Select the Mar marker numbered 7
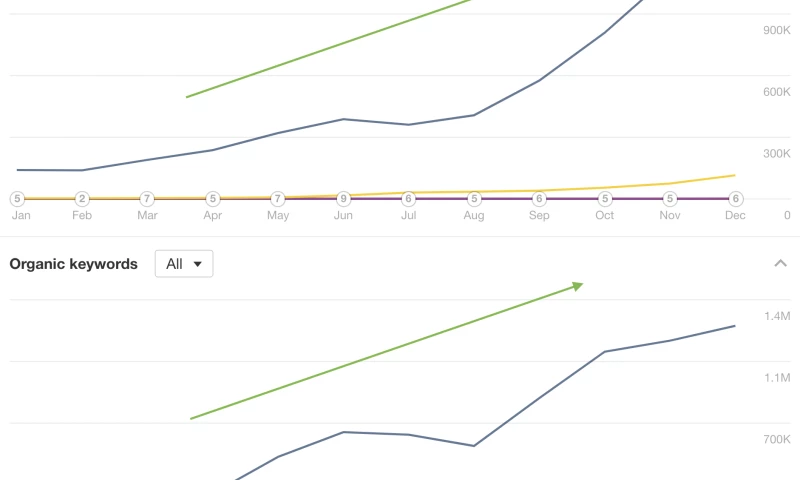 click(147, 198)
